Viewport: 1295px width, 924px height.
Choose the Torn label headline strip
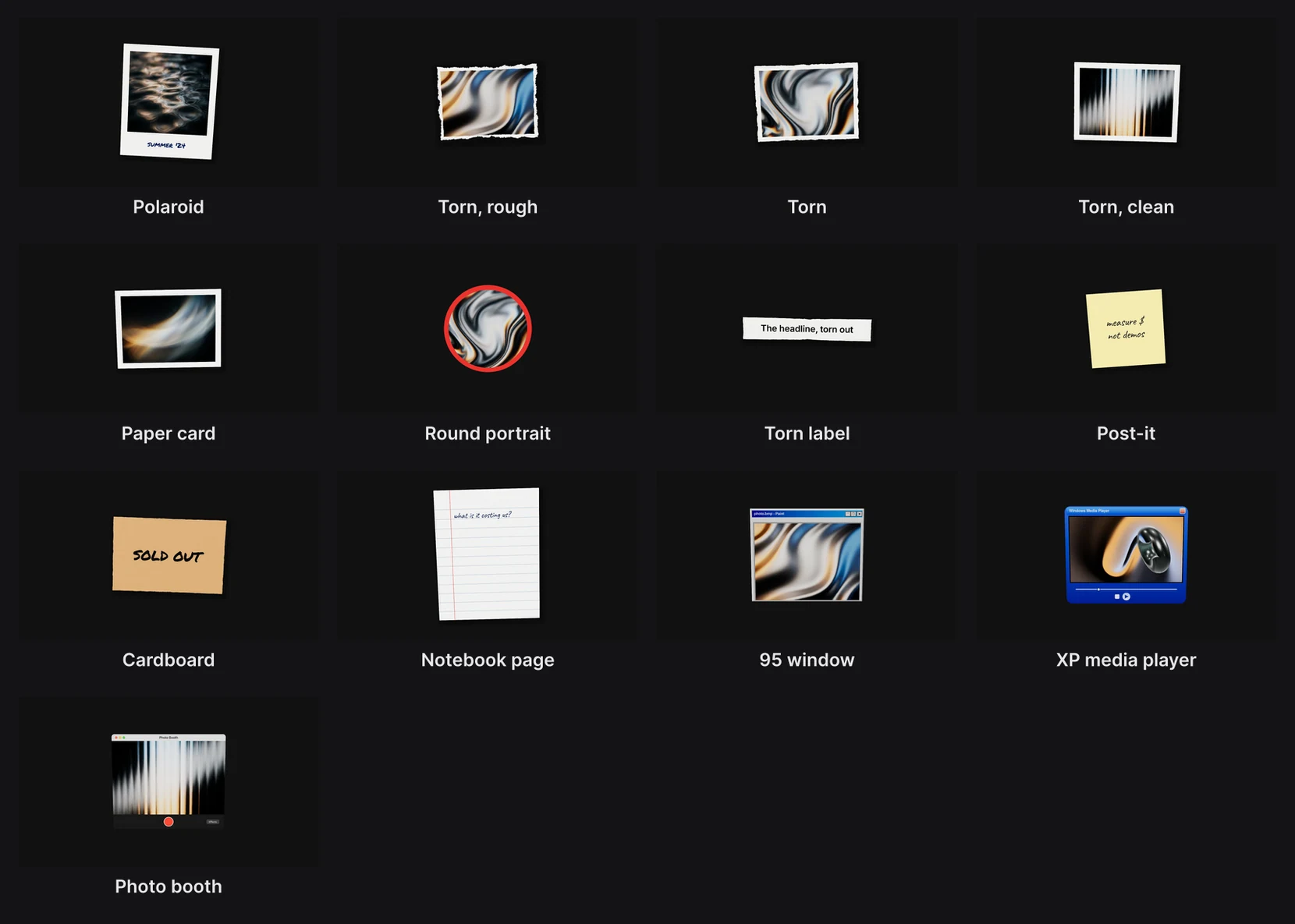(x=807, y=329)
